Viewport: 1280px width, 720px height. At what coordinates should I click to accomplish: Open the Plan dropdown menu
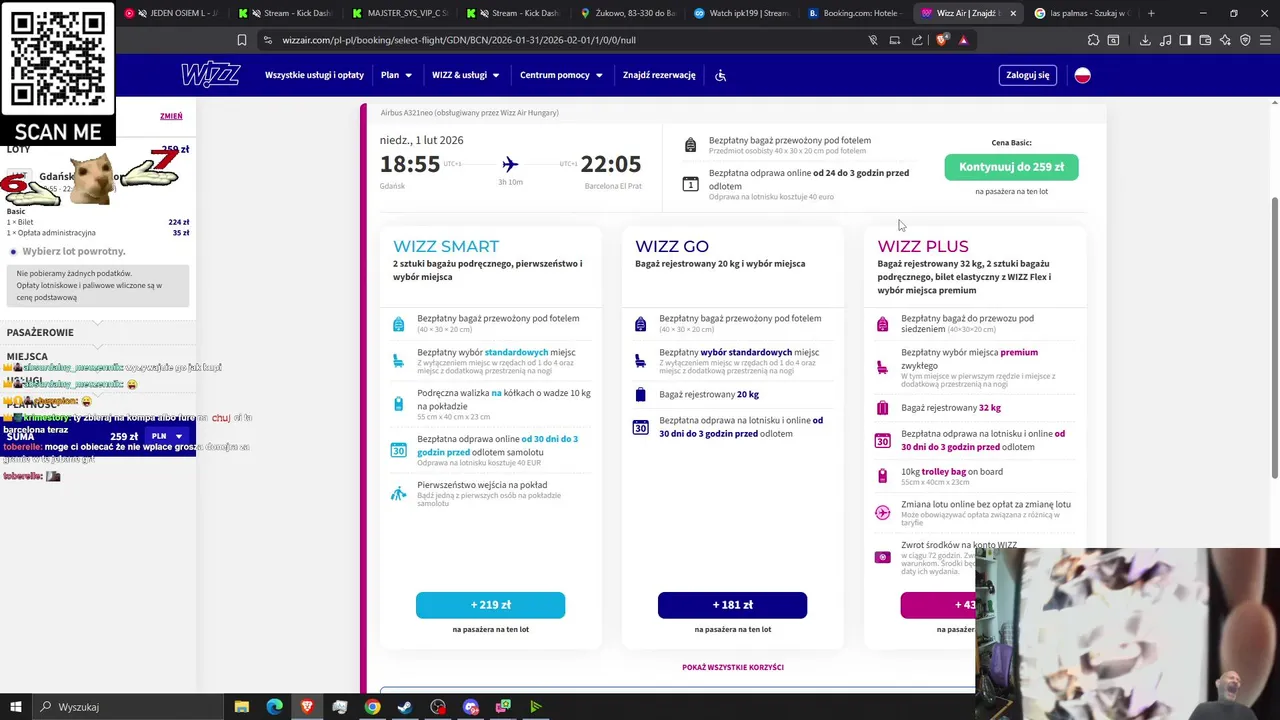click(396, 75)
